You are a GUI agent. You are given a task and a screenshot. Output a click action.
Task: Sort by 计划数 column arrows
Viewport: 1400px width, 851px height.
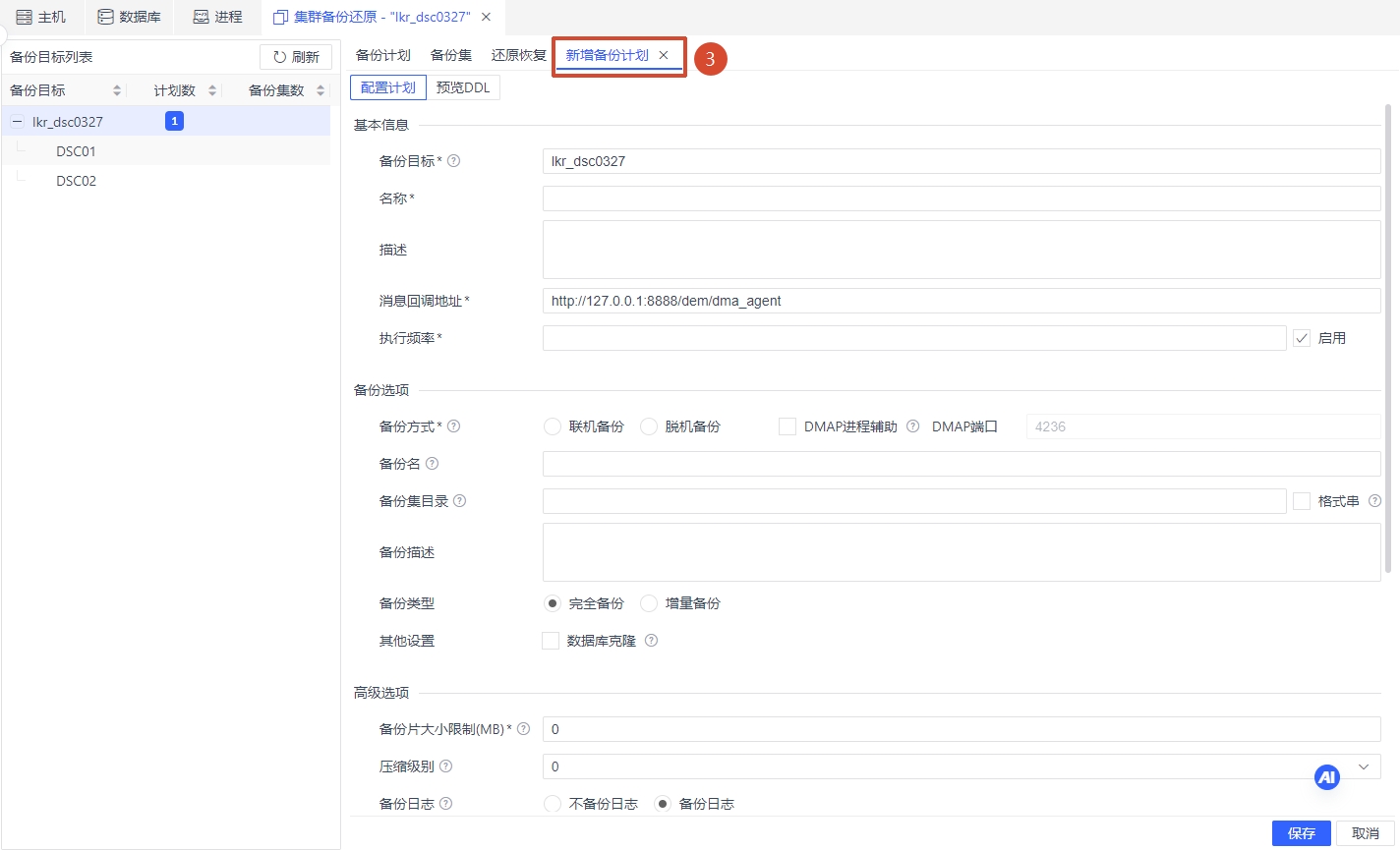[212, 90]
